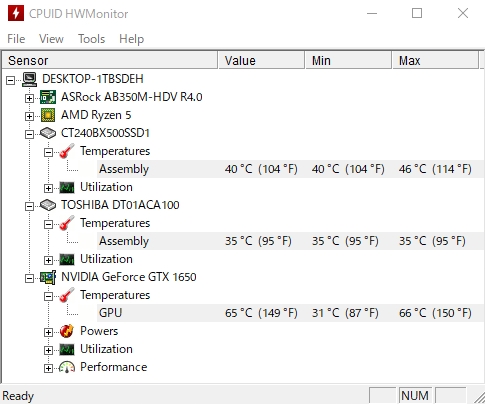Collapse the NVIDIA GeForce GTX 1650 node
The image size is (485, 404).
(x=29, y=278)
